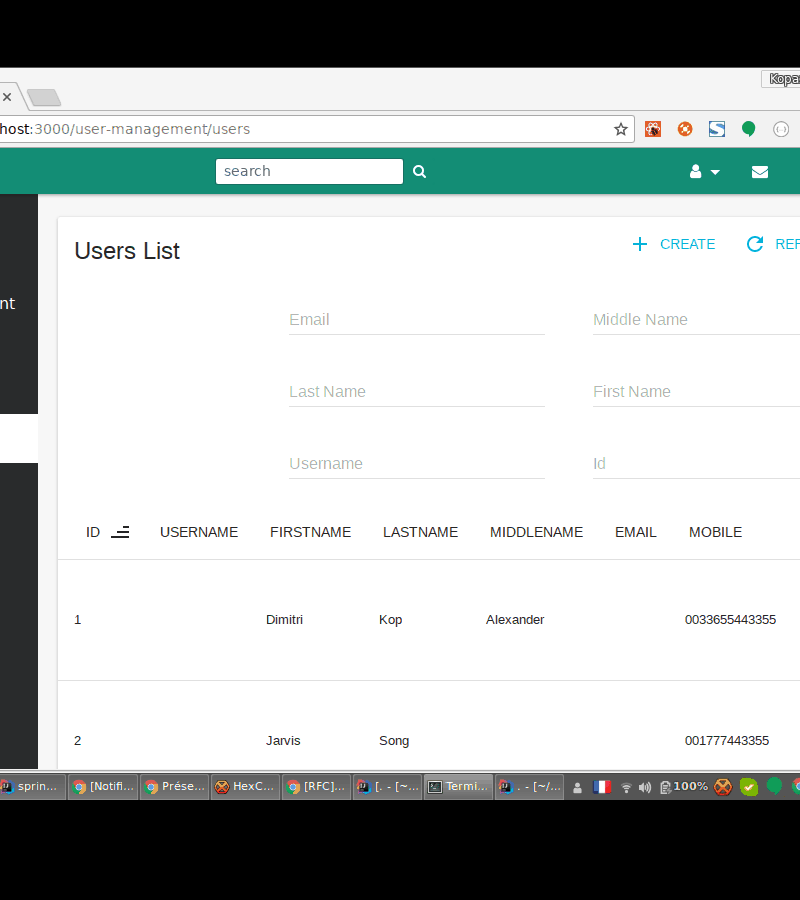Open messages via the envelope icon

pyautogui.click(x=760, y=171)
